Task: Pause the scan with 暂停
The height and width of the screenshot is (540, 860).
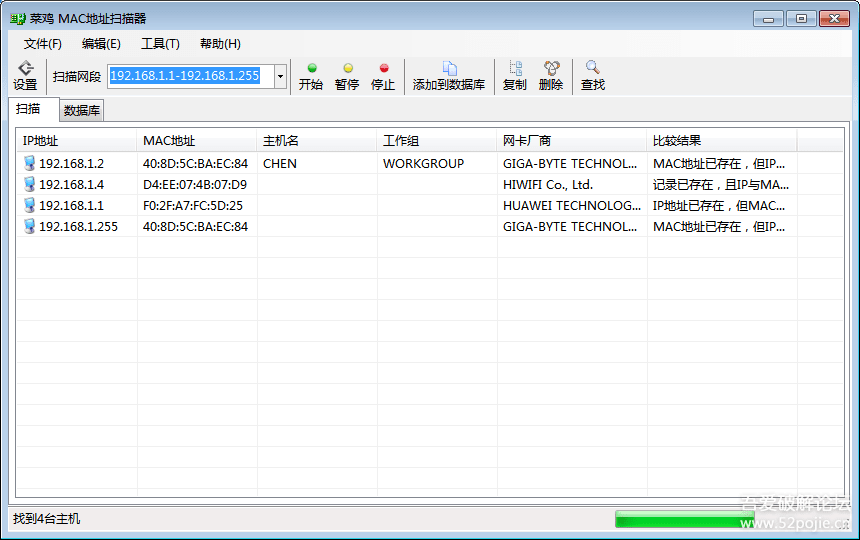Action: [x=347, y=76]
